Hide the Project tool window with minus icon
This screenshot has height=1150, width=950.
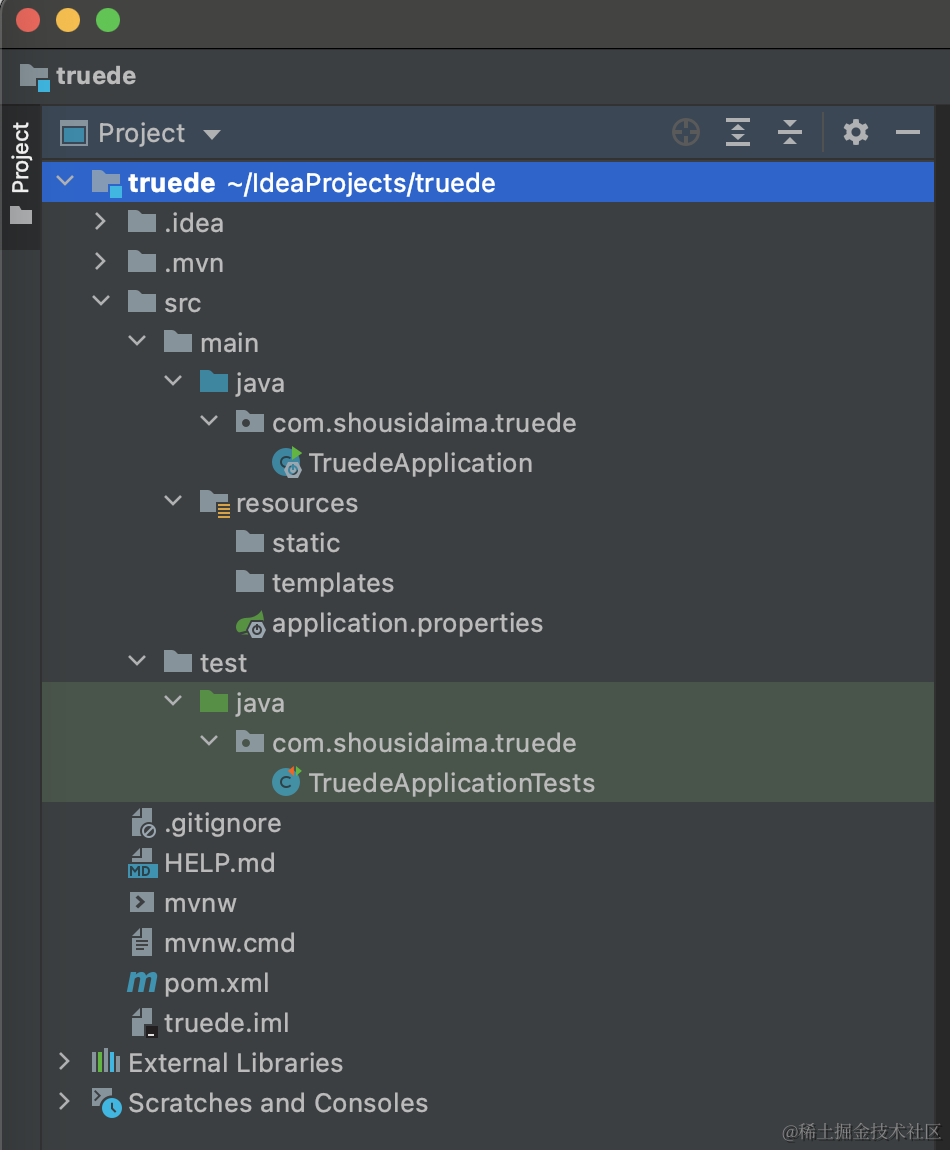[x=907, y=133]
